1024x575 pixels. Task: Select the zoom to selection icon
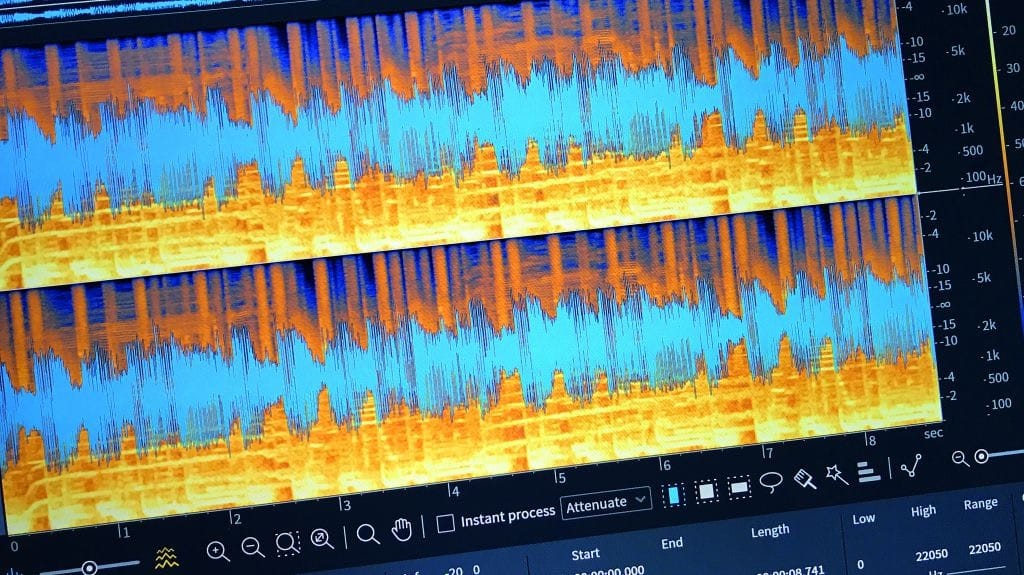[x=287, y=543]
